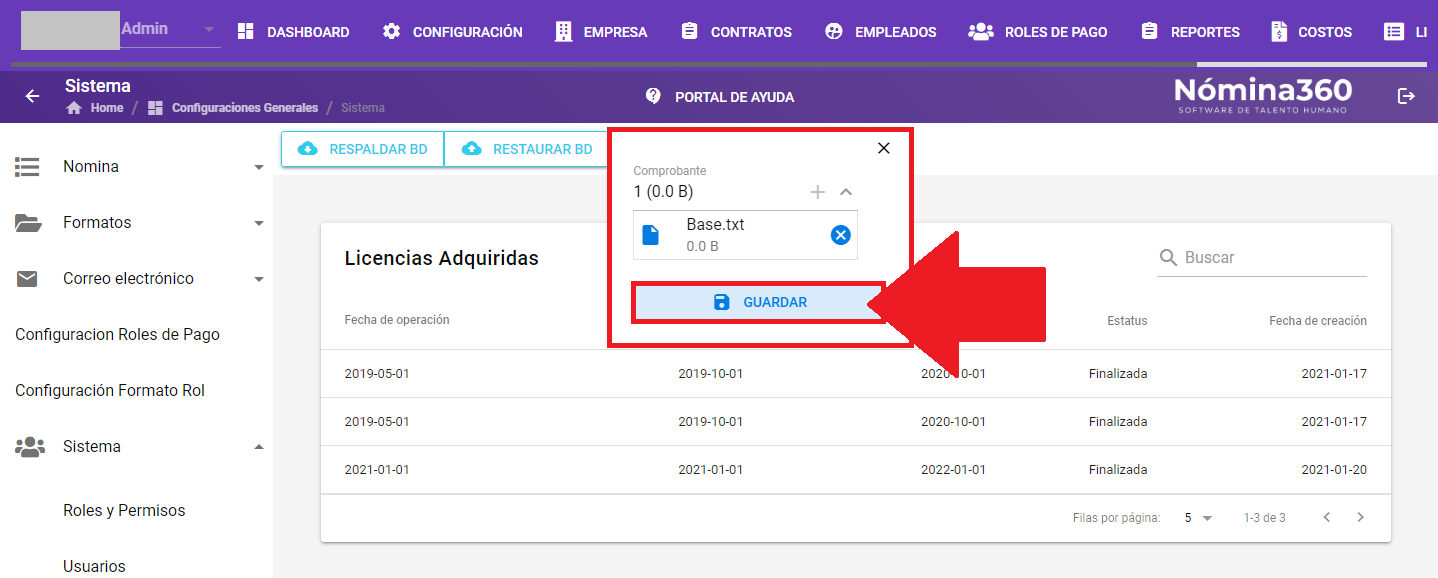Open Configuración Formato Rol
Viewport: 1438px width, 578px height.
110,391
